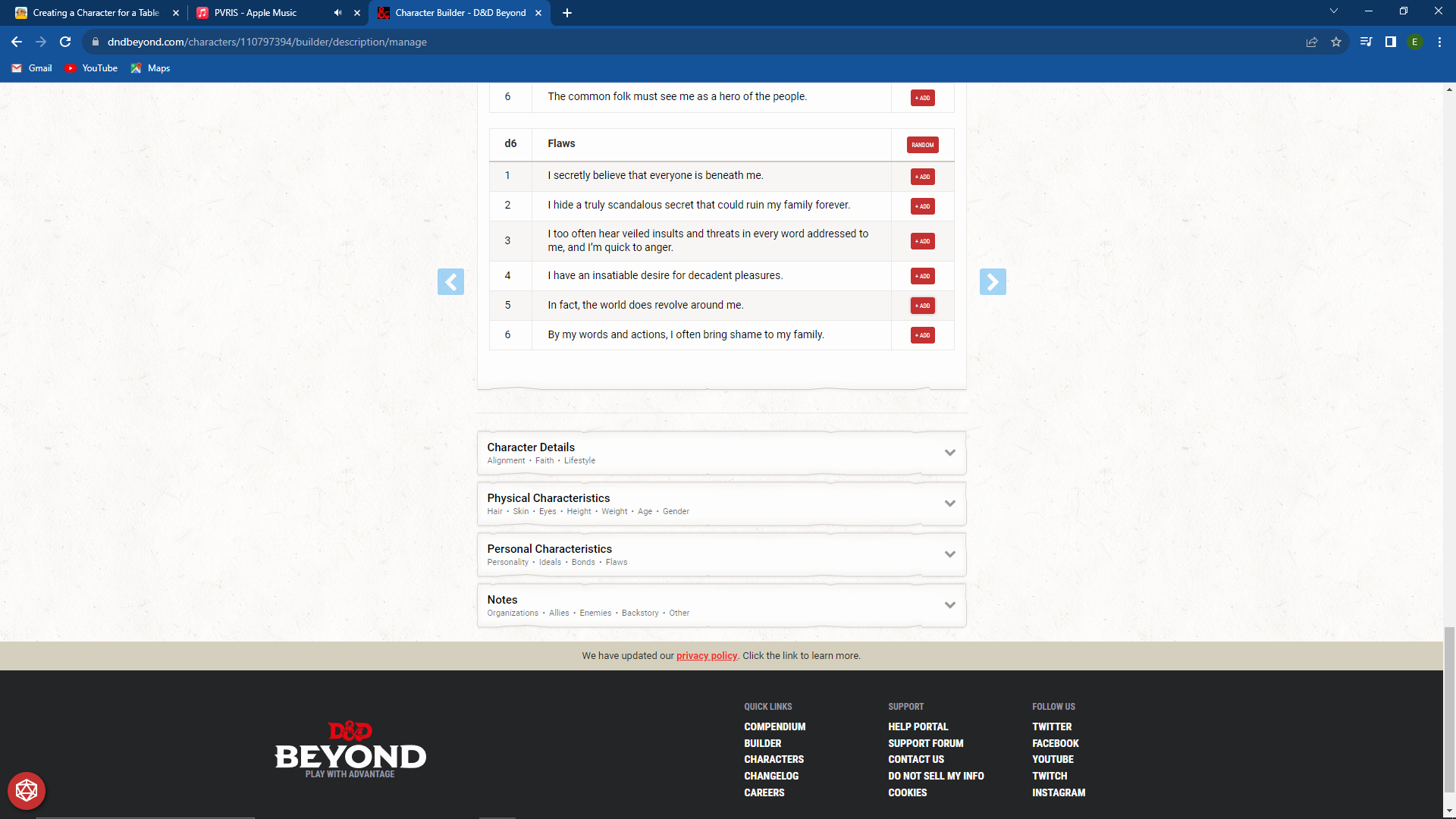Click the forward navigation arrow on the right
Image resolution: width=1456 pixels, height=819 pixels.
pyautogui.click(x=993, y=281)
